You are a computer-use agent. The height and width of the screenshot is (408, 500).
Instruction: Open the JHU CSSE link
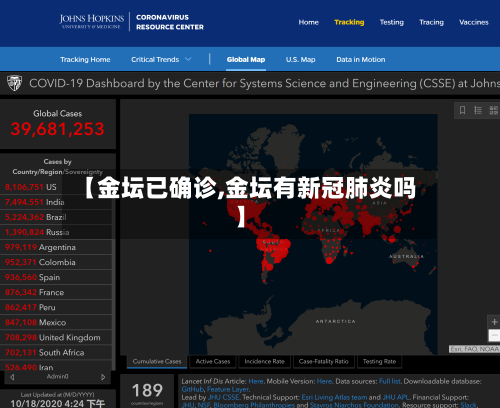point(223,397)
